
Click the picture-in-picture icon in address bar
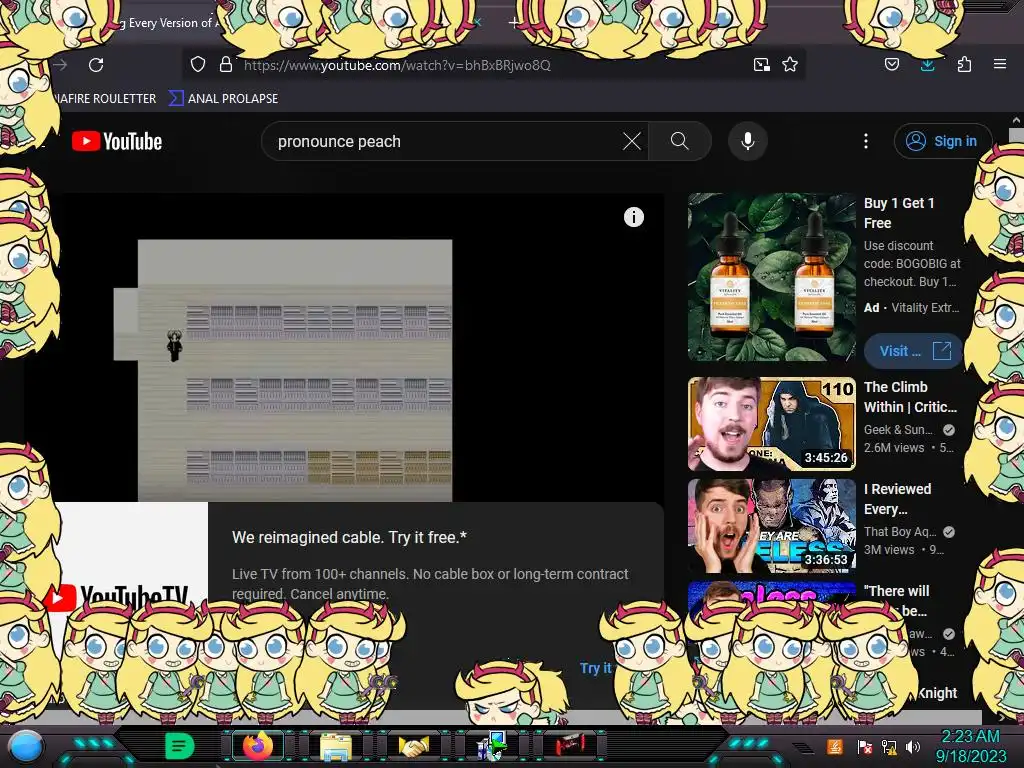tap(761, 65)
